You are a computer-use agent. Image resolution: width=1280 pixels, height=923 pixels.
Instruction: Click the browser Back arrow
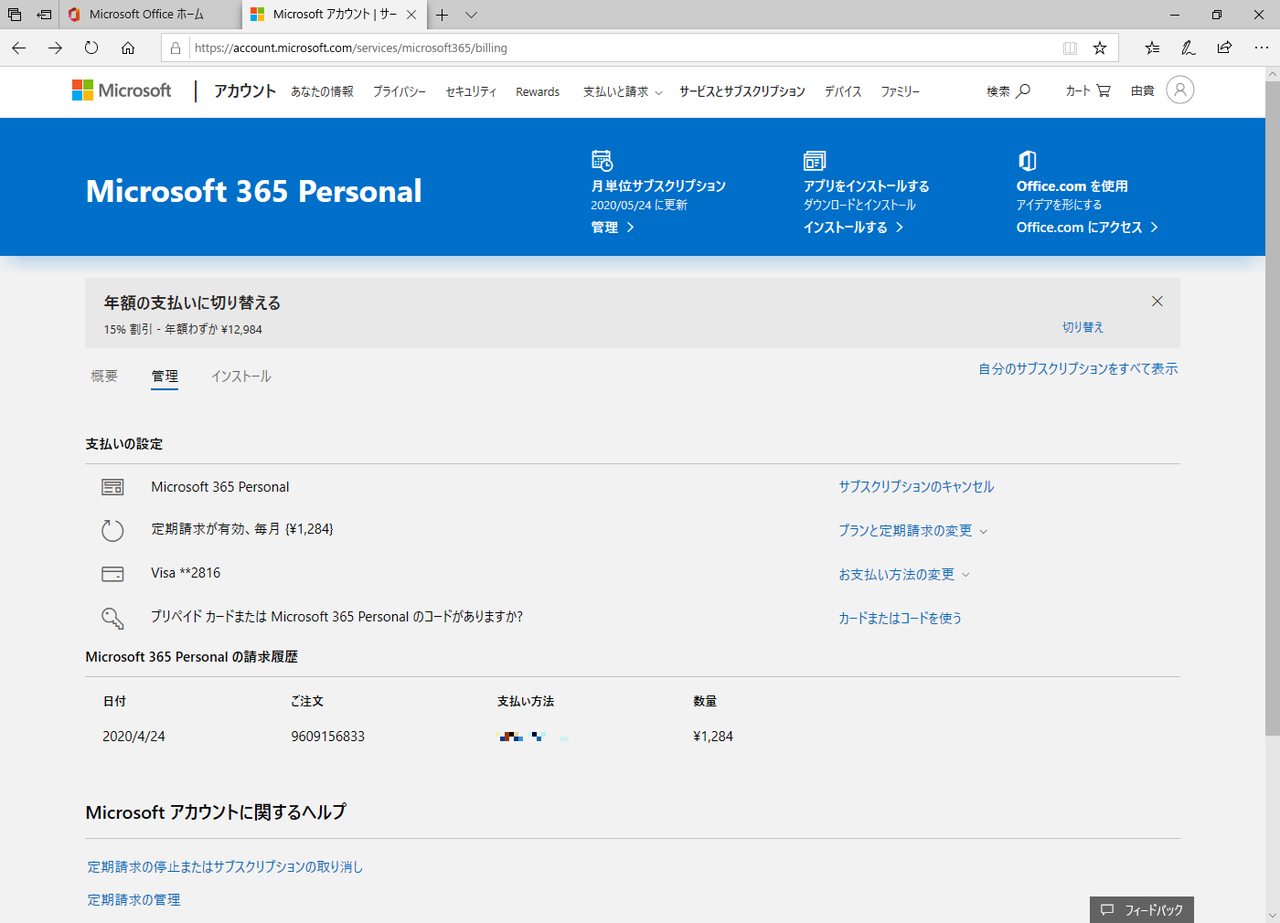pyautogui.click(x=19, y=47)
